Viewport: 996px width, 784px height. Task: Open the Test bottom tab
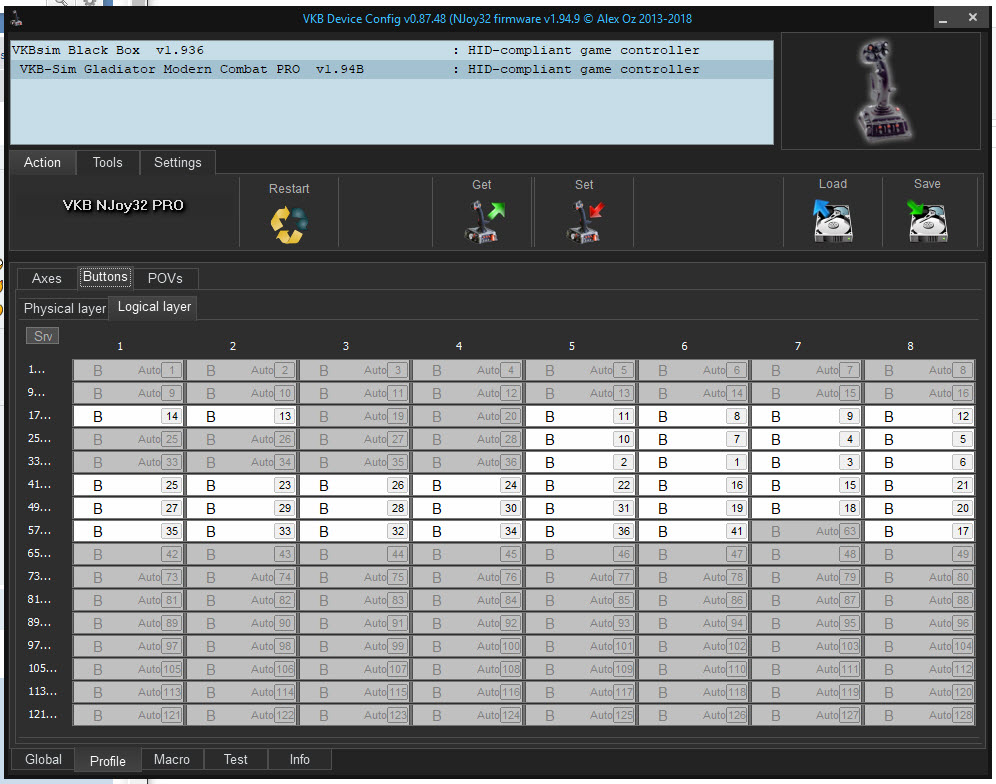[x=236, y=759]
